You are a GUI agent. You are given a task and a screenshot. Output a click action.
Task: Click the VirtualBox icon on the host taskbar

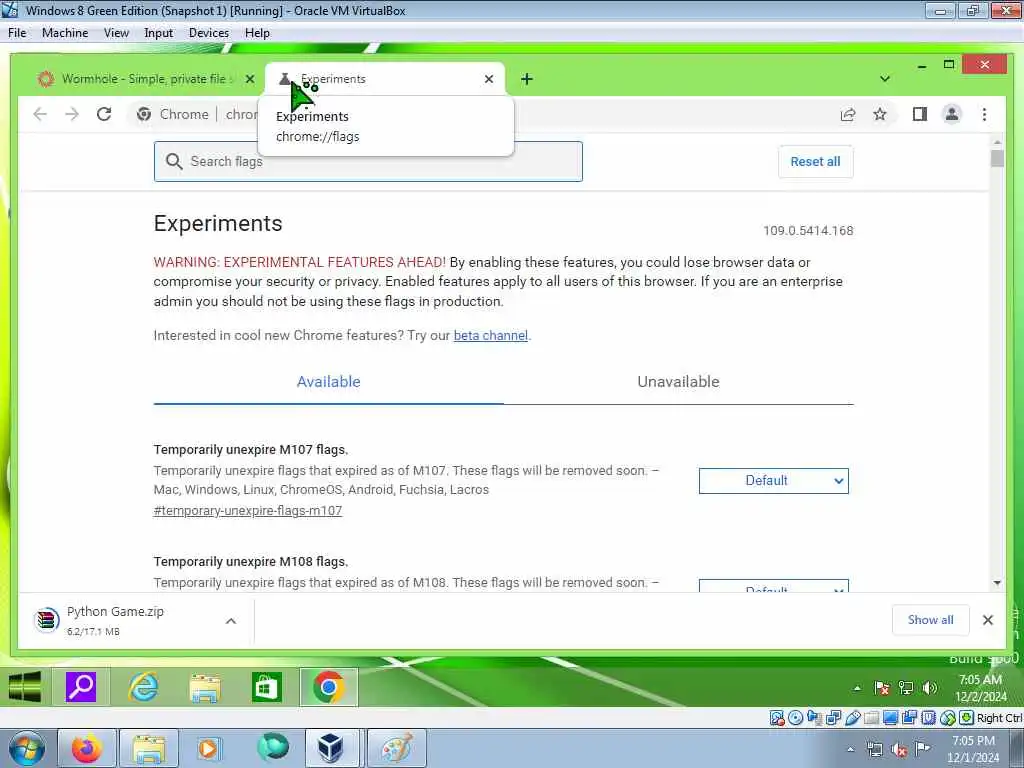click(331, 748)
